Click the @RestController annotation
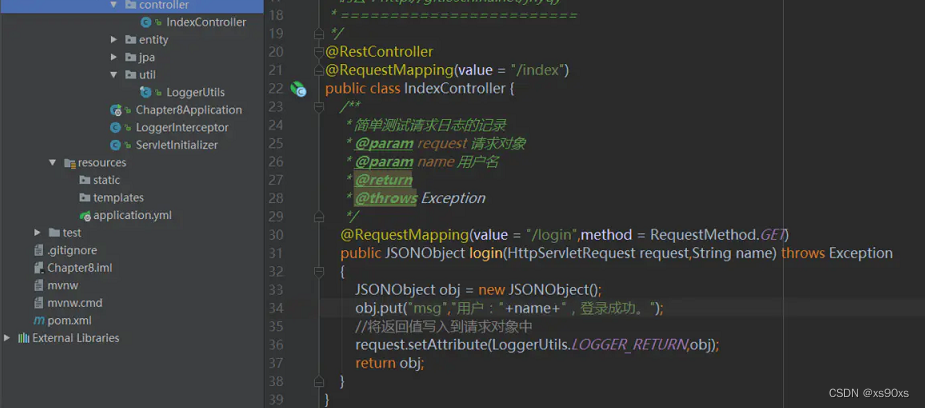Image resolution: width=925 pixels, height=408 pixels. [379, 52]
